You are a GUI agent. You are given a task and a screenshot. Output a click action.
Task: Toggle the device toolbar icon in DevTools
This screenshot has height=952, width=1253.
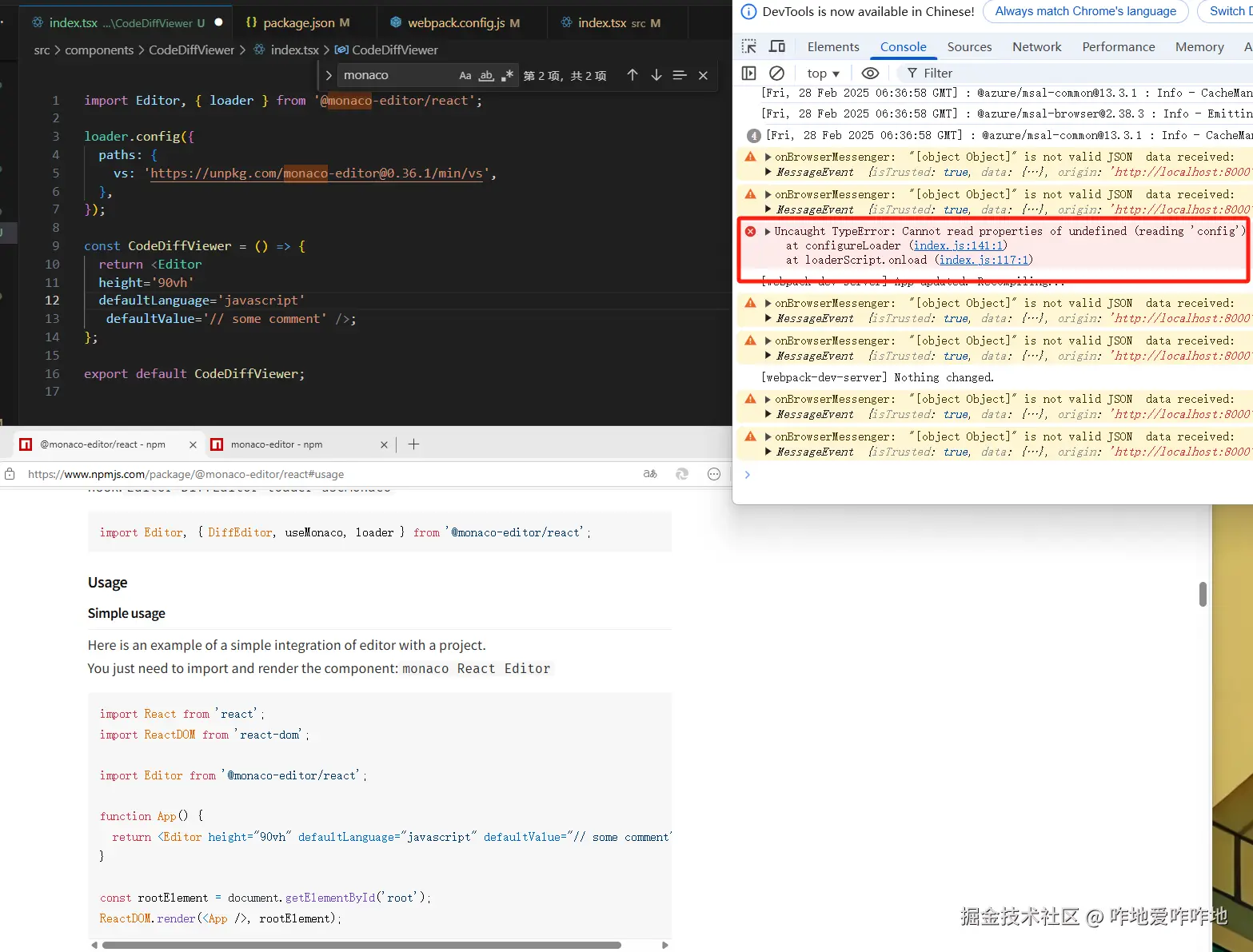point(776,46)
